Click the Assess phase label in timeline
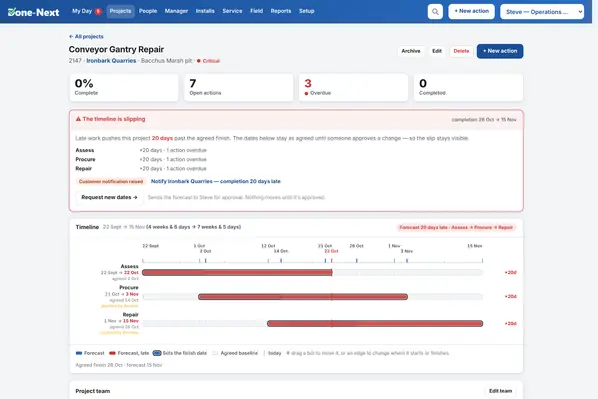The image size is (598, 399). click(129, 266)
